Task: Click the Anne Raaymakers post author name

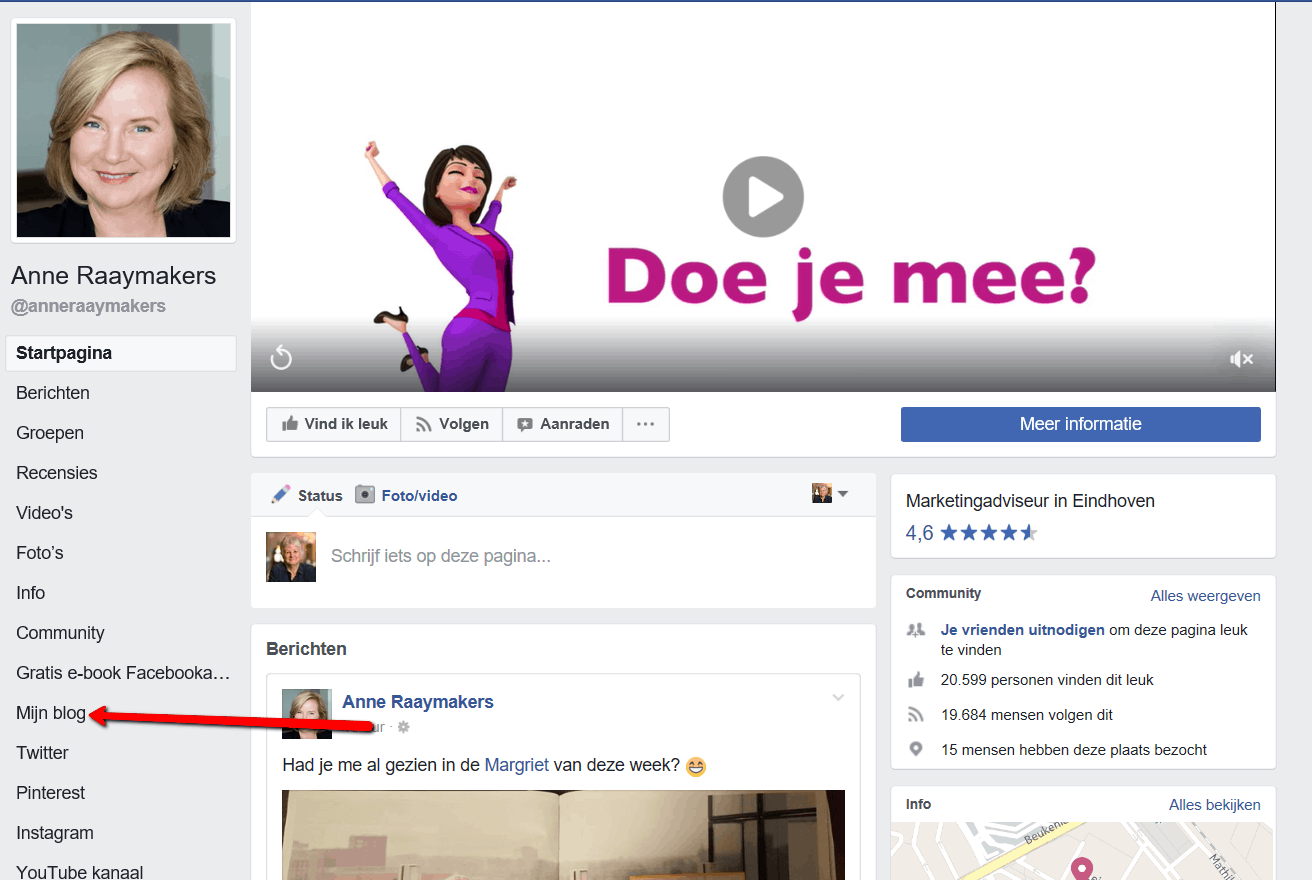Action: pos(418,702)
